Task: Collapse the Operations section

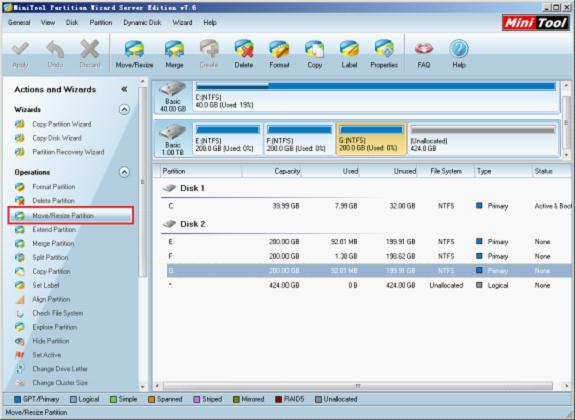Action: pyautogui.click(x=124, y=172)
